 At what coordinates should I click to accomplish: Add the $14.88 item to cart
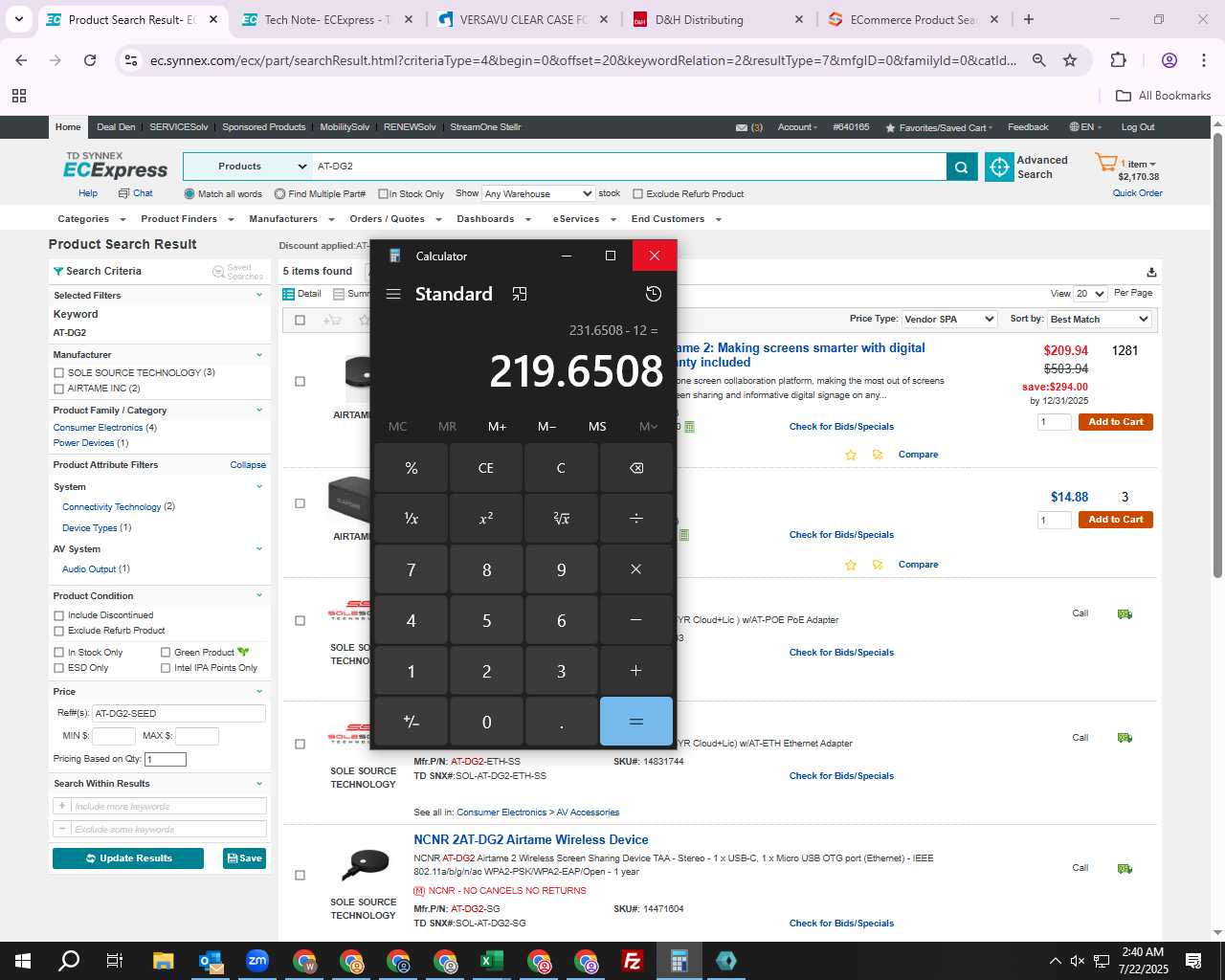[x=1116, y=520]
